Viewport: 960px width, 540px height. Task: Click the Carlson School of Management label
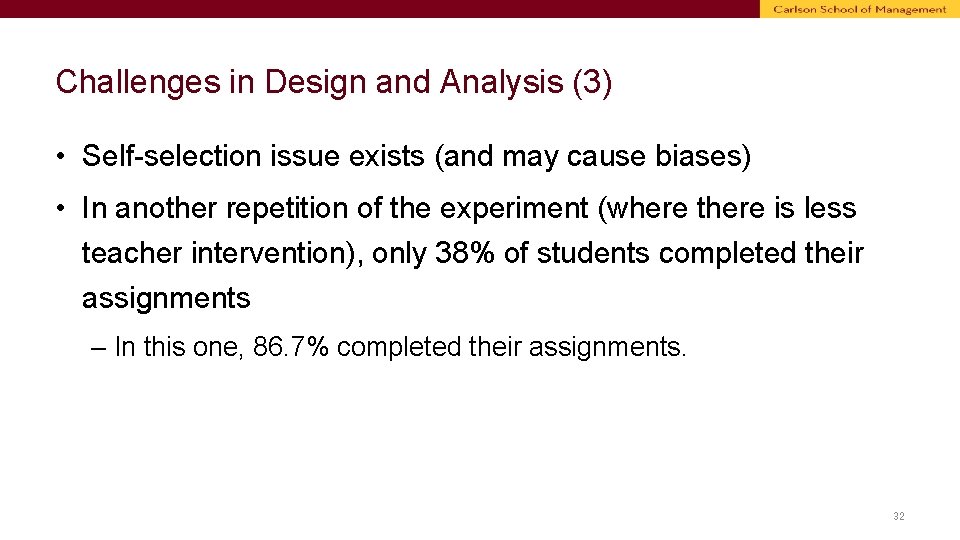coord(859,9)
